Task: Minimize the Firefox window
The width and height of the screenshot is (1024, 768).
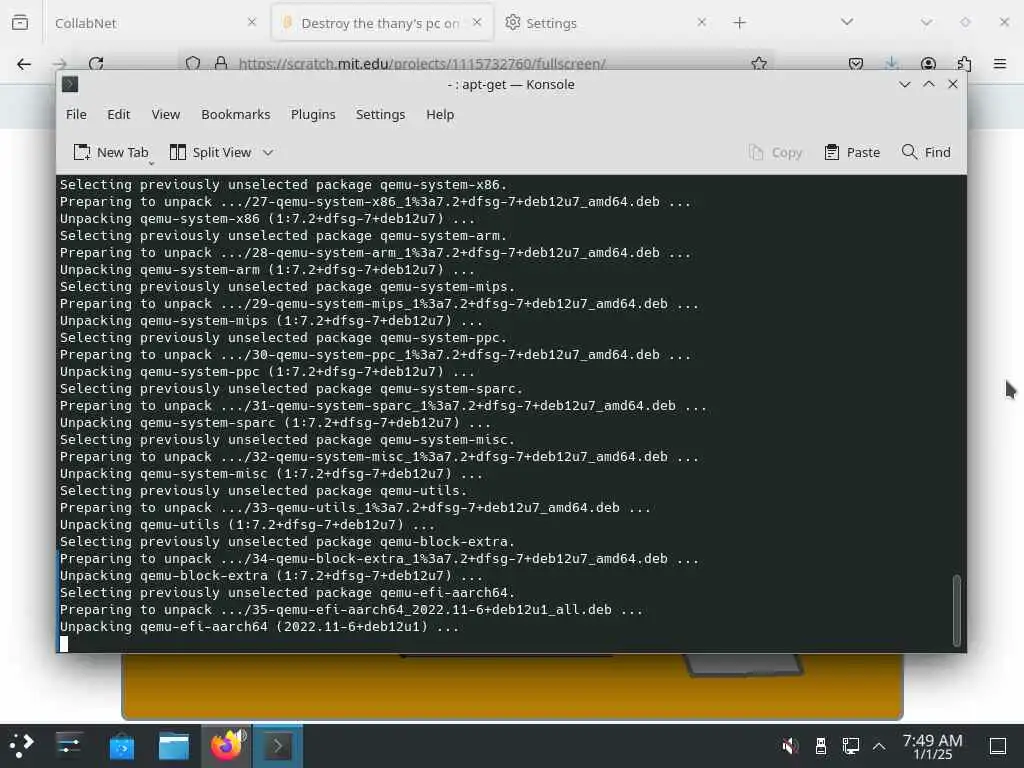Action: (926, 22)
